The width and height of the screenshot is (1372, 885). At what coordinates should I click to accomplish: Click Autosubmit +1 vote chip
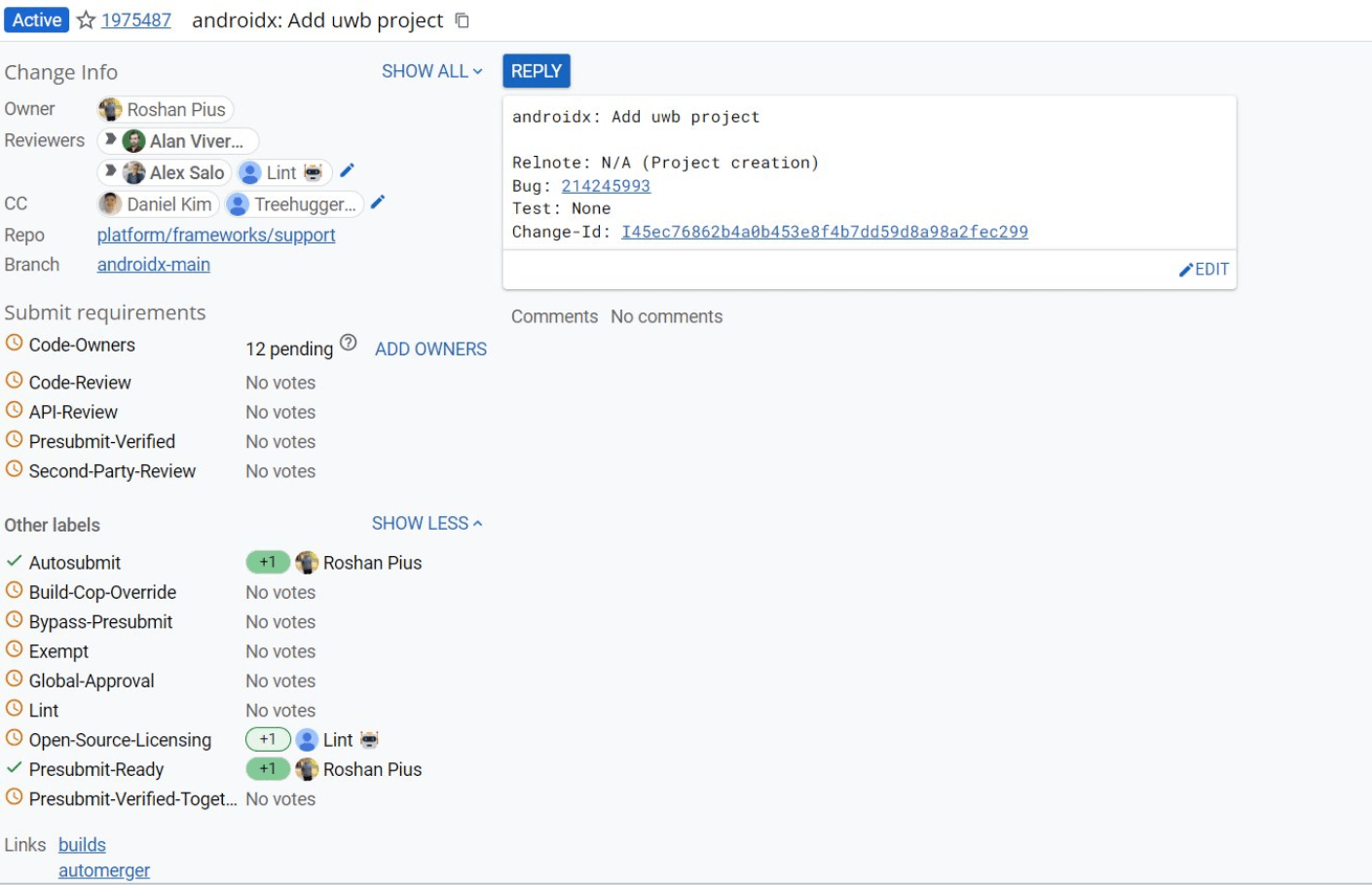coord(268,562)
